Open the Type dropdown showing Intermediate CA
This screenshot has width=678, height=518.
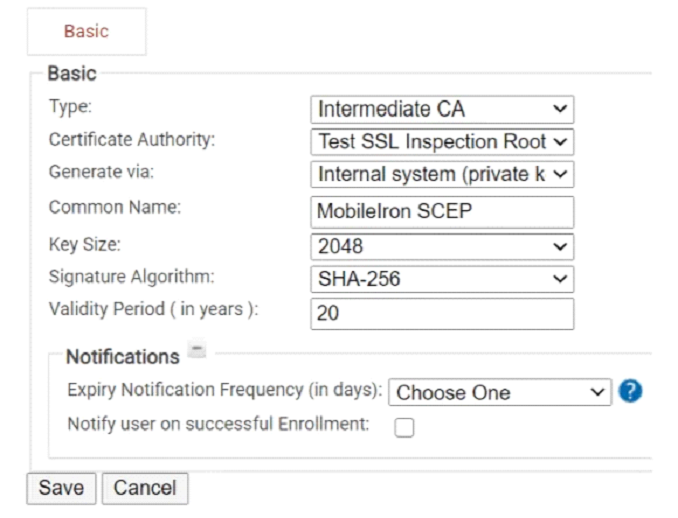click(442, 109)
